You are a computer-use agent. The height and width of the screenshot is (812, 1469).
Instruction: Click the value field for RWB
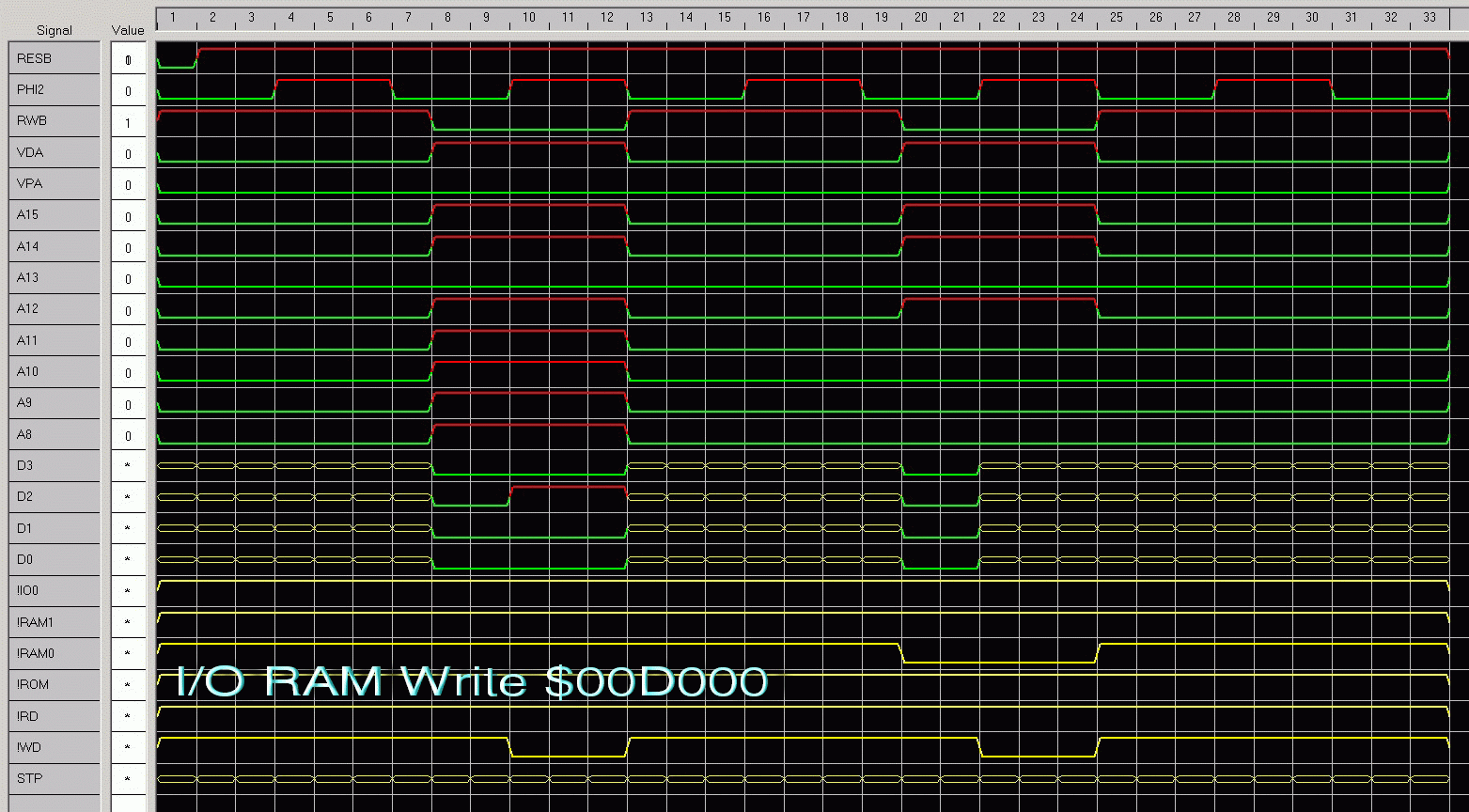click(x=129, y=122)
